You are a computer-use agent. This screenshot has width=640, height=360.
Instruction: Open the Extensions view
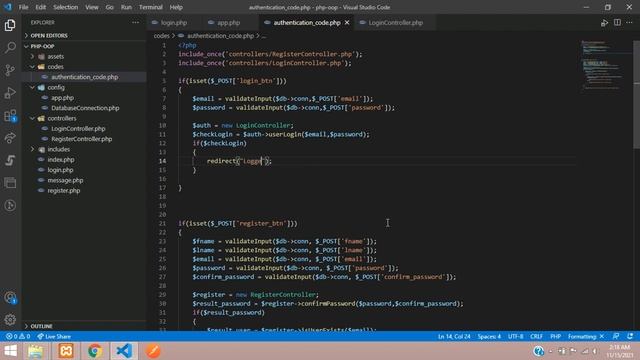[x=10, y=116]
